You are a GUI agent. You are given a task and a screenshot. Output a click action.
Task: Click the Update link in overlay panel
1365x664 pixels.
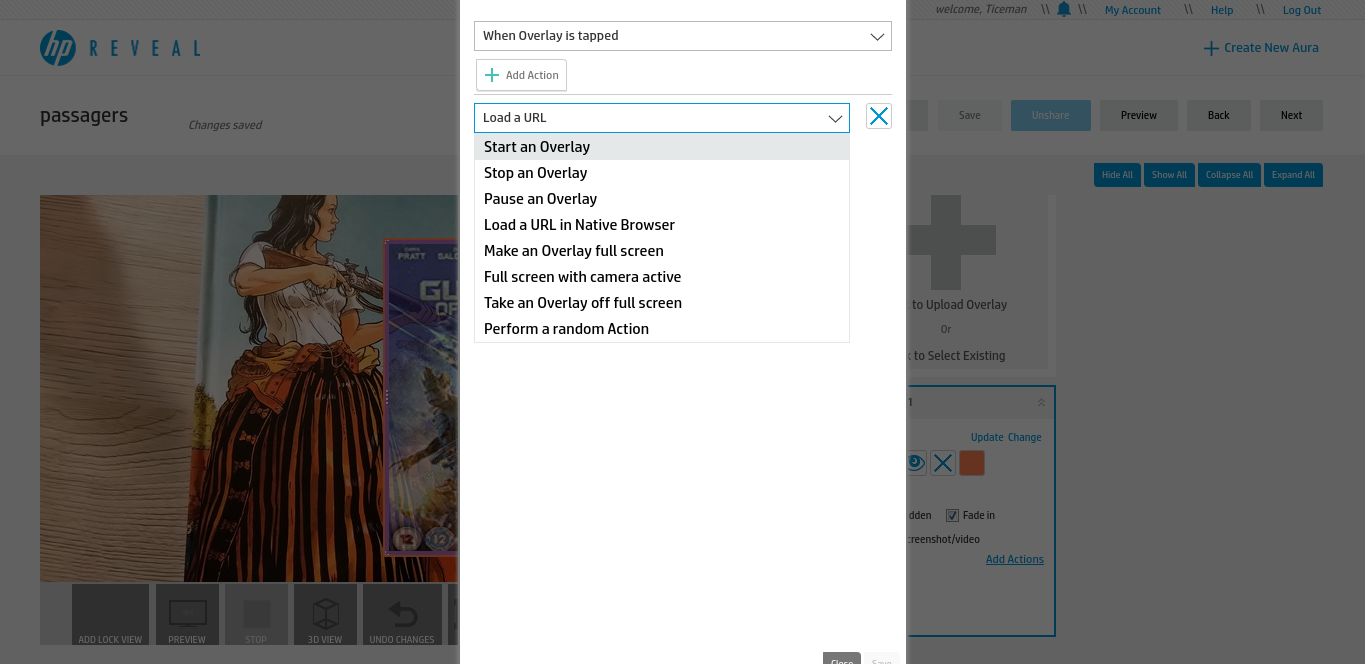tap(987, 438)
